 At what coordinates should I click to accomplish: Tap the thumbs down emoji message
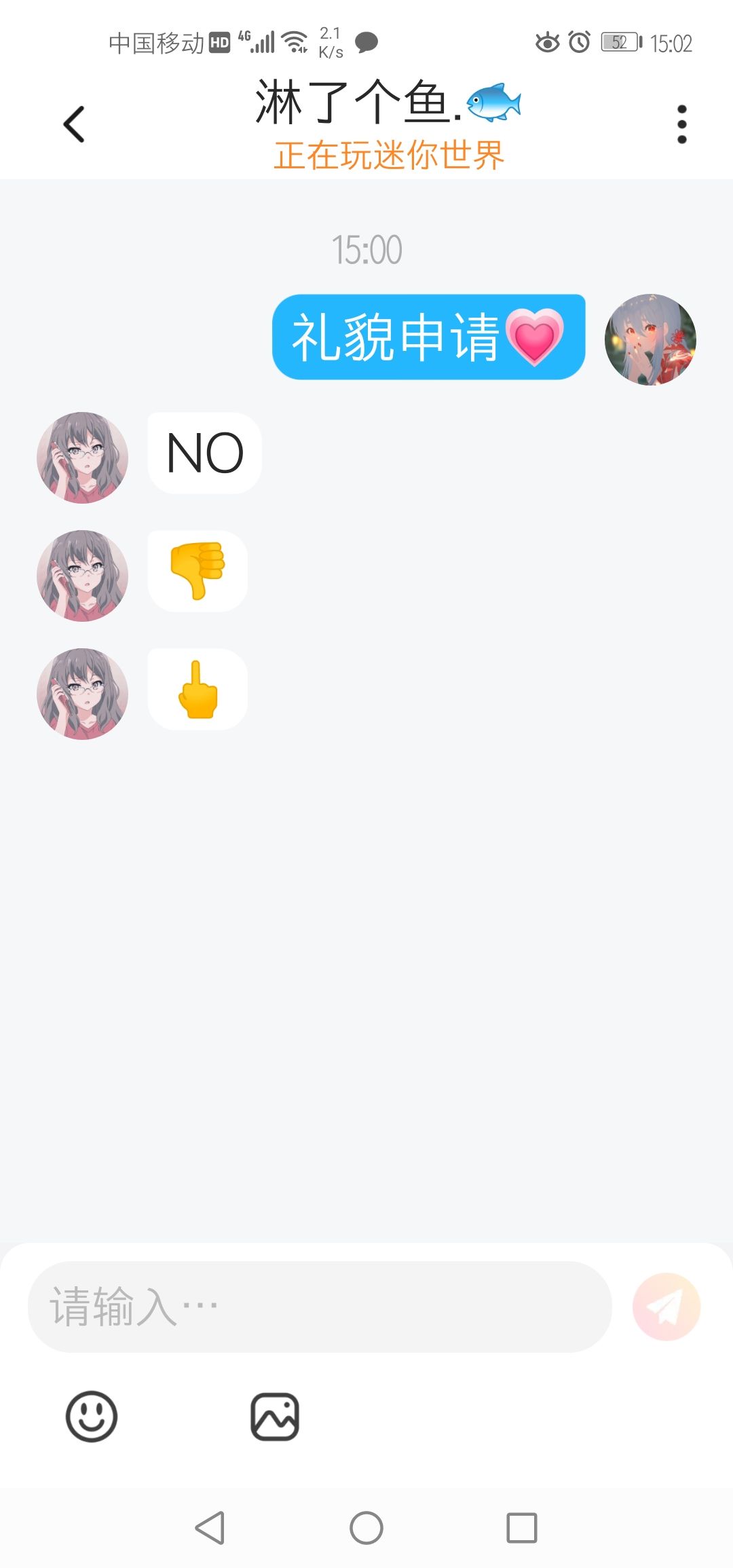[x=198, y=571]
